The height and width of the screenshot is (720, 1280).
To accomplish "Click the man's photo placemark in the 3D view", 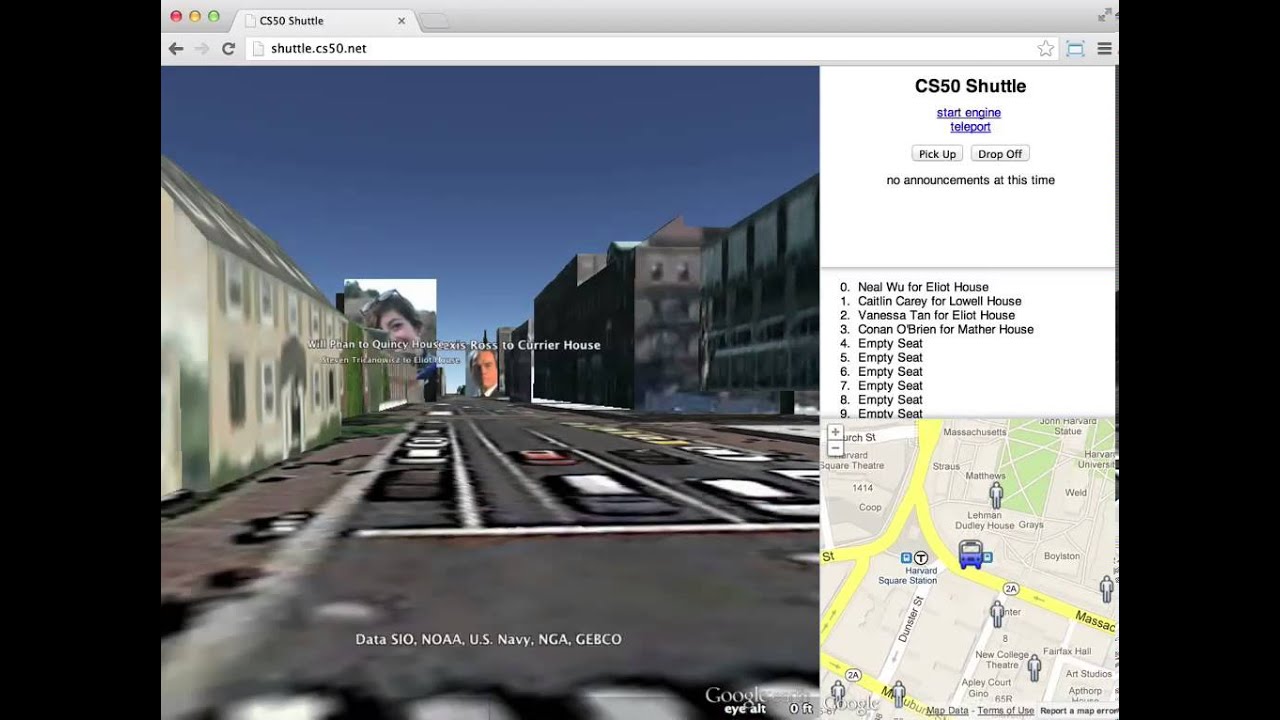I will 482,374.
